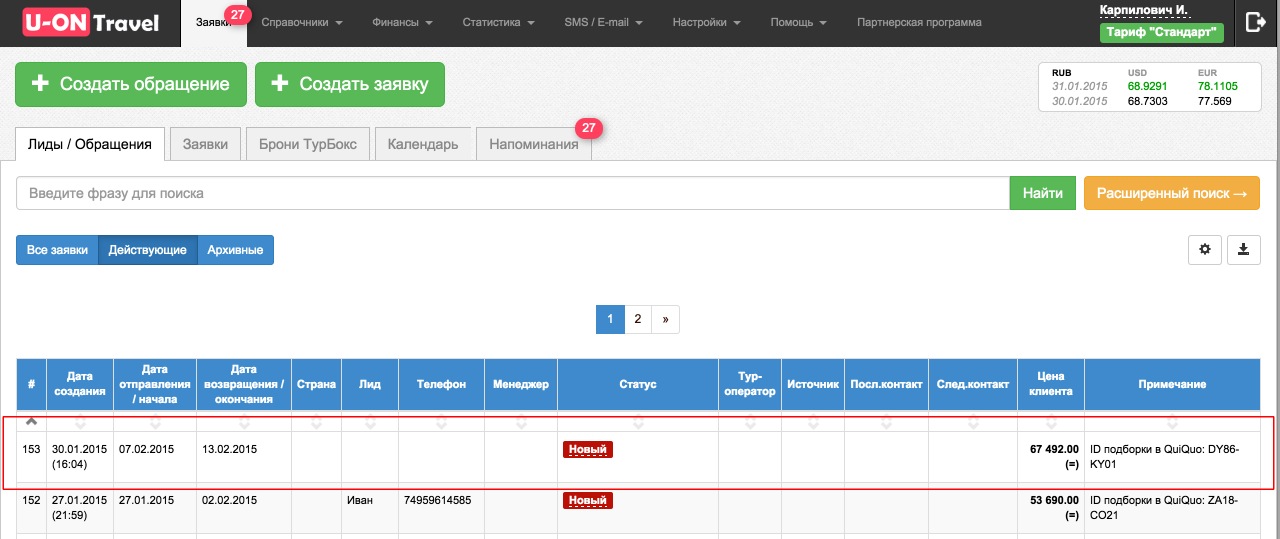Click creation date 30.01.2015 (16:04)
Image resolution: width=1280 pixels, height=539 pixels.
point(79,457)
